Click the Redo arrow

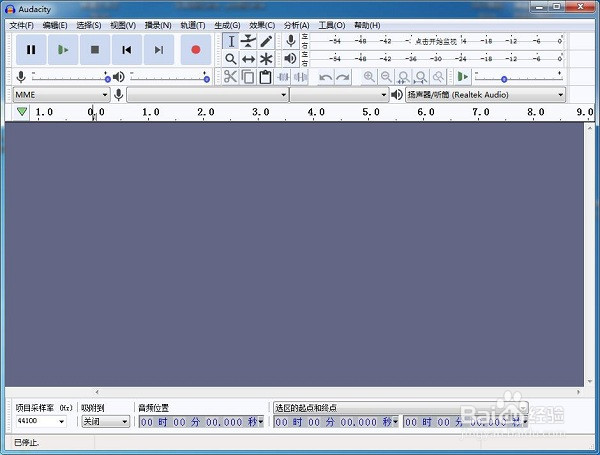pyautogui.click(x=343, y=77)
